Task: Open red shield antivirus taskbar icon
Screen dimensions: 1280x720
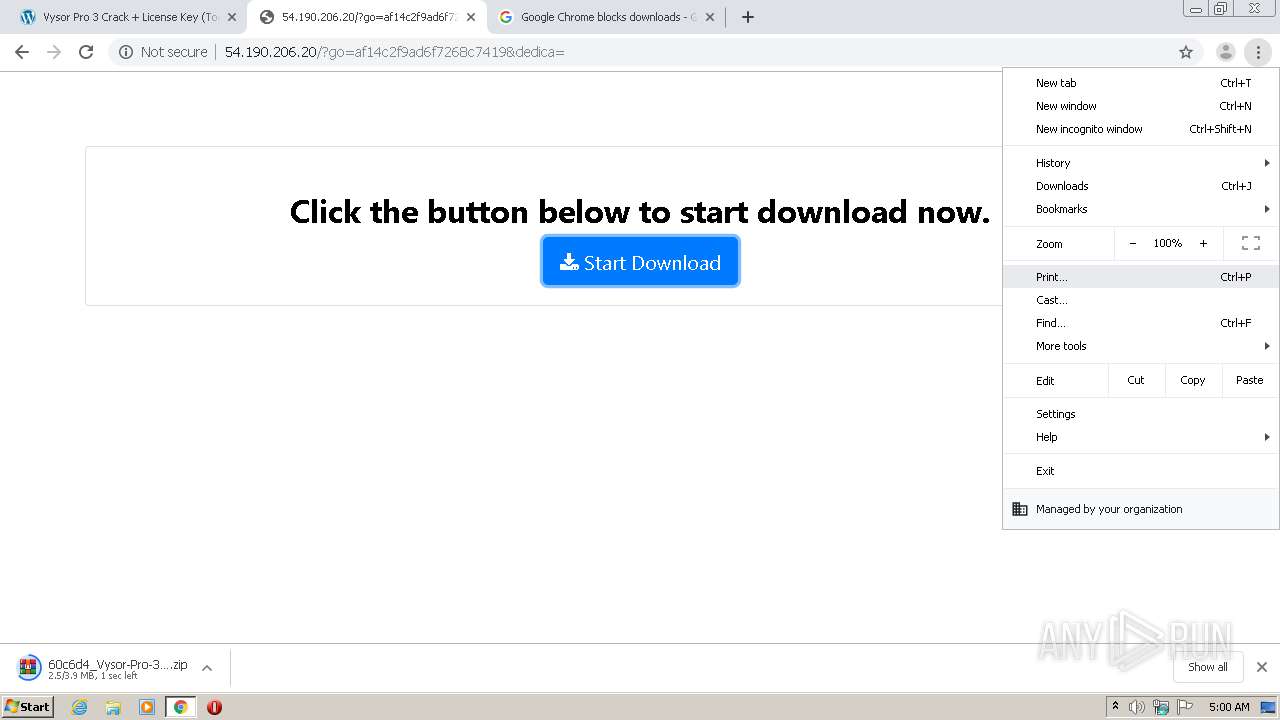Action: click(214, 707)
